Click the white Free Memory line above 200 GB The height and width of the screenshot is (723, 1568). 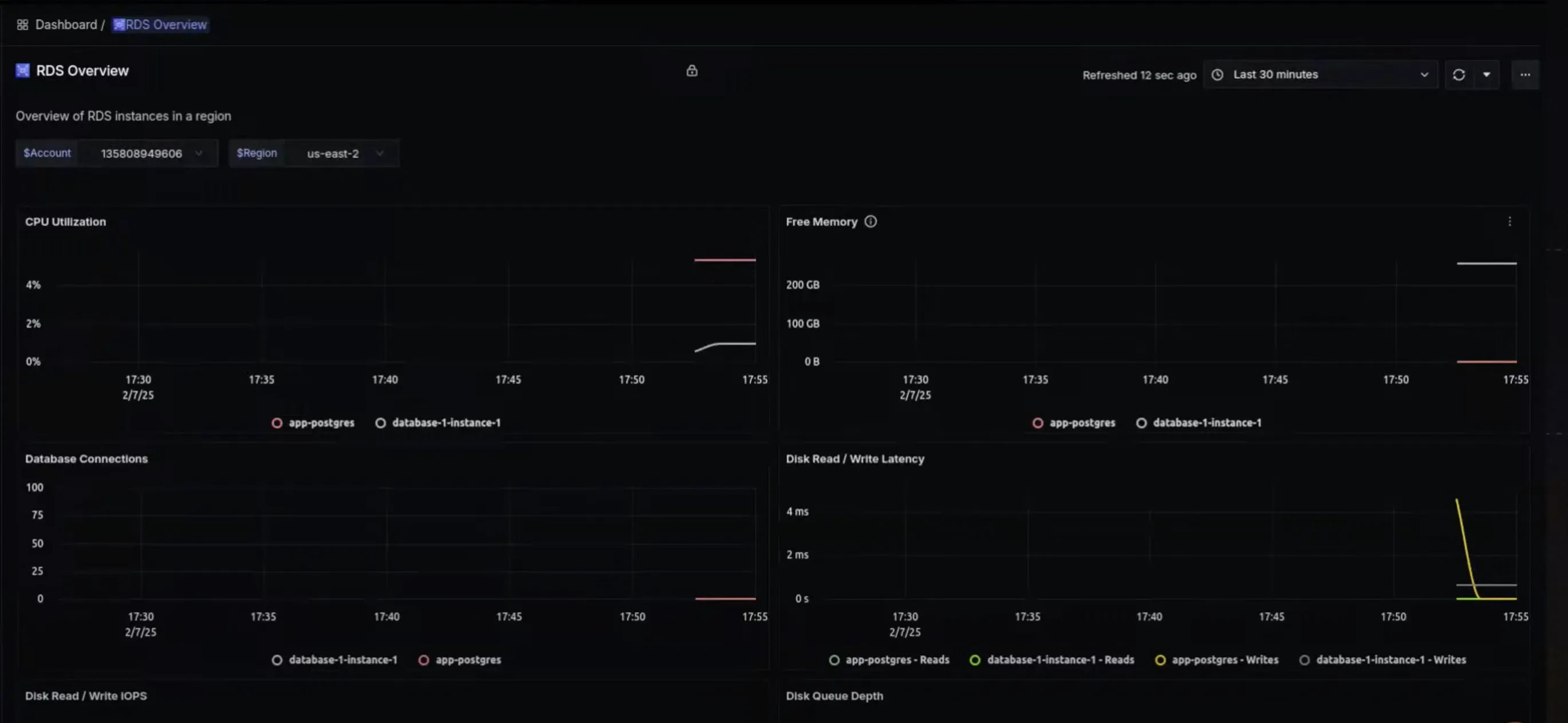pos(1487,263)
